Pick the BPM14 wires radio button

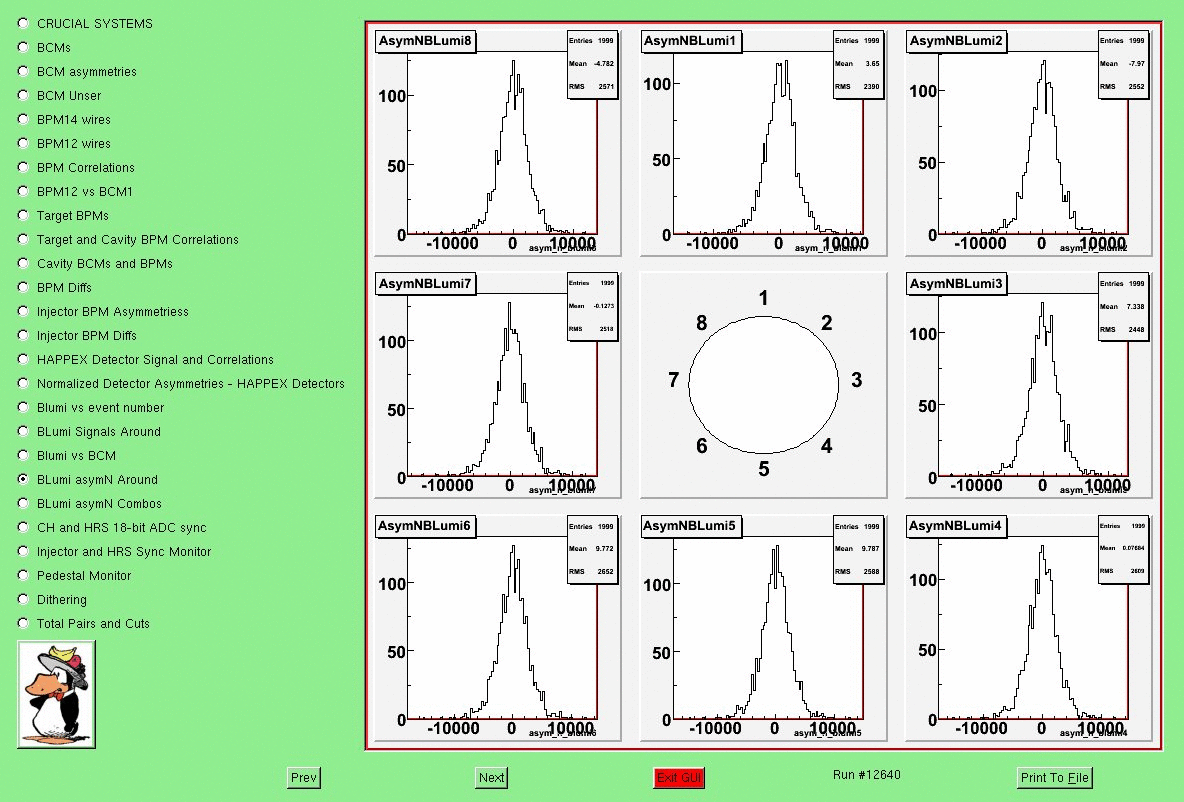click(x=23, y=119)
